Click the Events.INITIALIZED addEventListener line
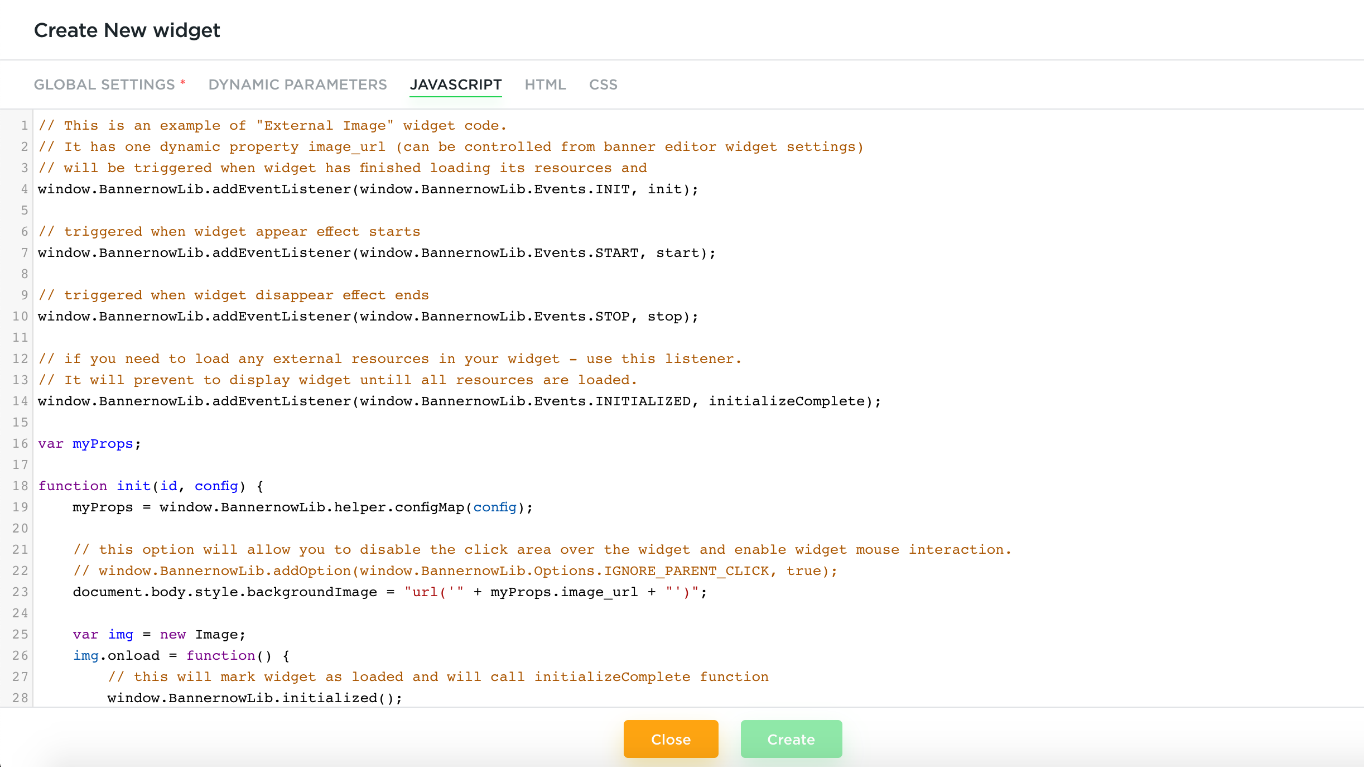The width and height of the screenshot is (1364, 767). [460, 401]
